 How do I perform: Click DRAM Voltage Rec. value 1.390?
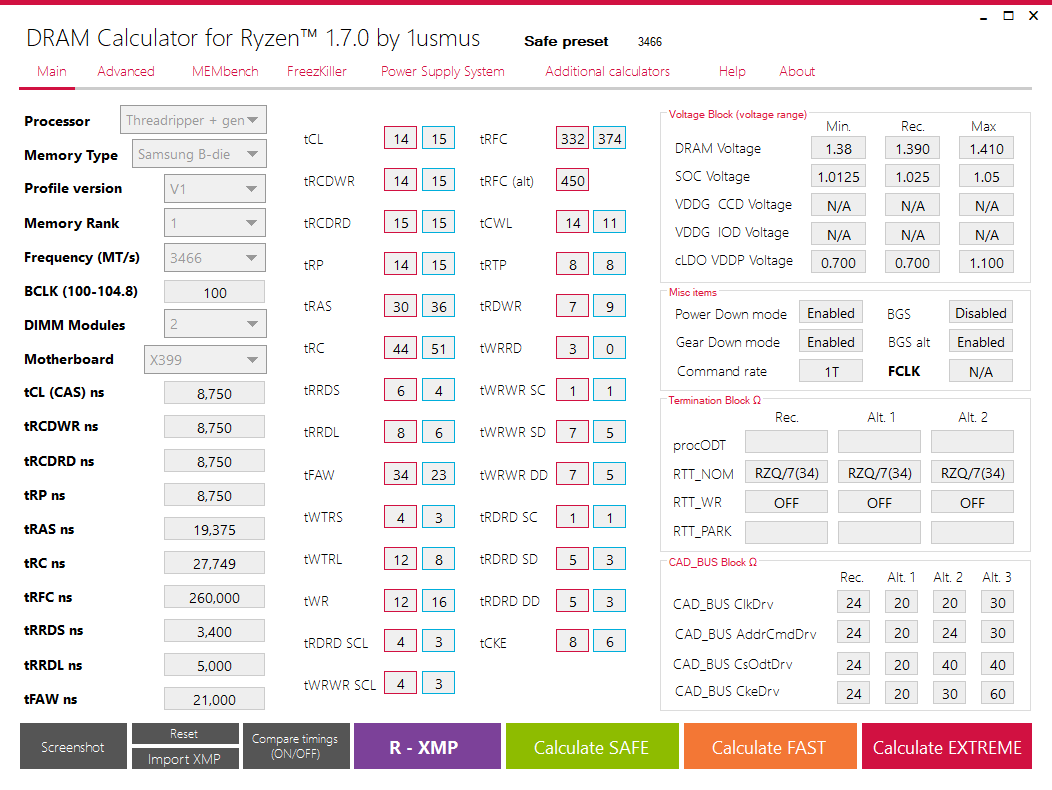coord(912,148)
